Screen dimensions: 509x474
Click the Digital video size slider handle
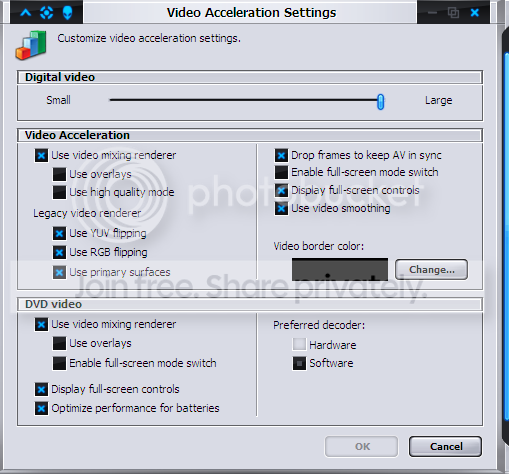pos(380,101)
